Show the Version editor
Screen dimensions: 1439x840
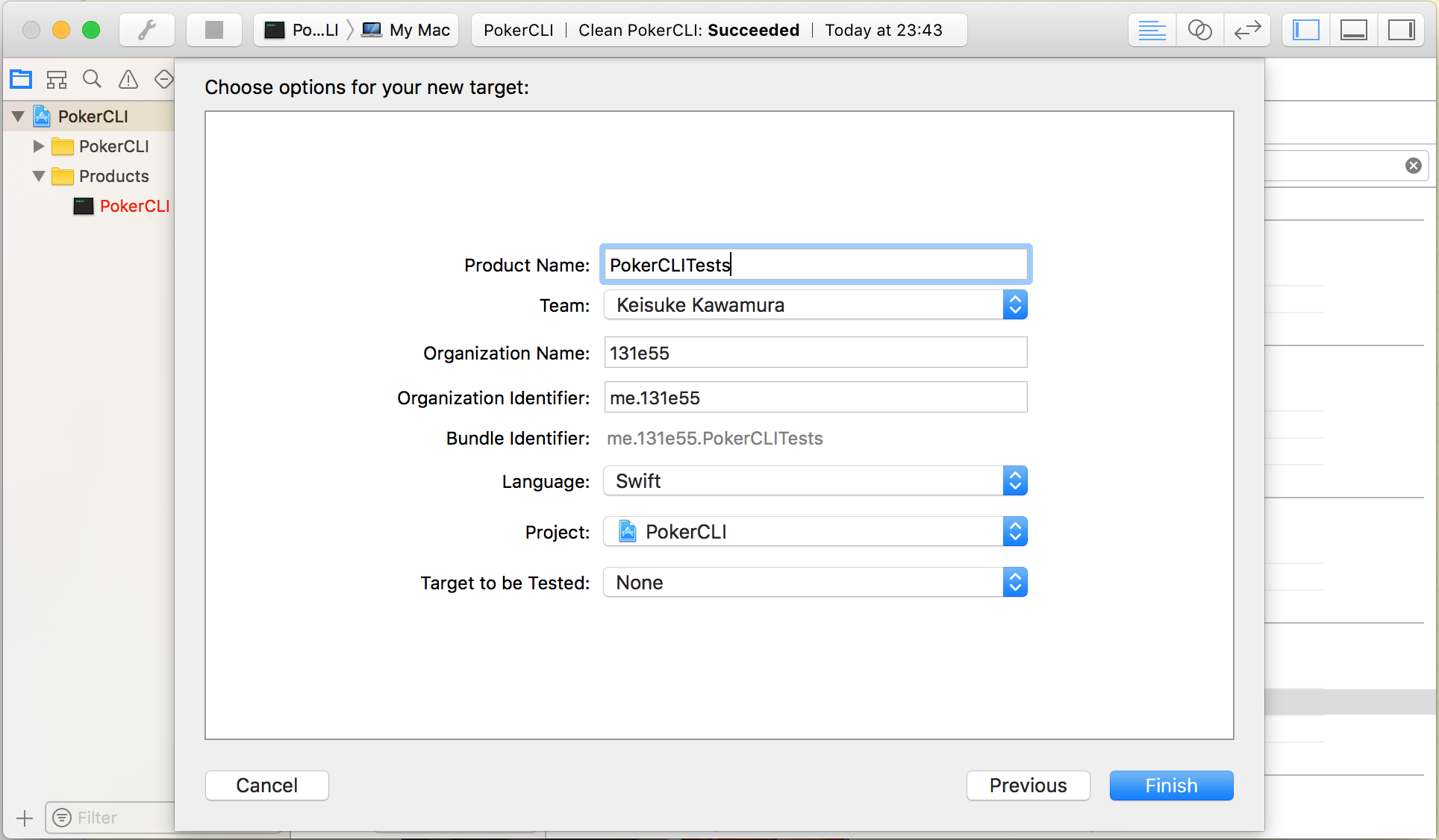tap(1247, 30)
